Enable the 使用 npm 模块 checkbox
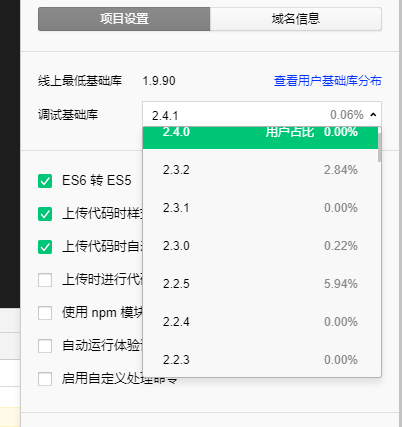This screenshot has width=402, height=427. [45, 313]
